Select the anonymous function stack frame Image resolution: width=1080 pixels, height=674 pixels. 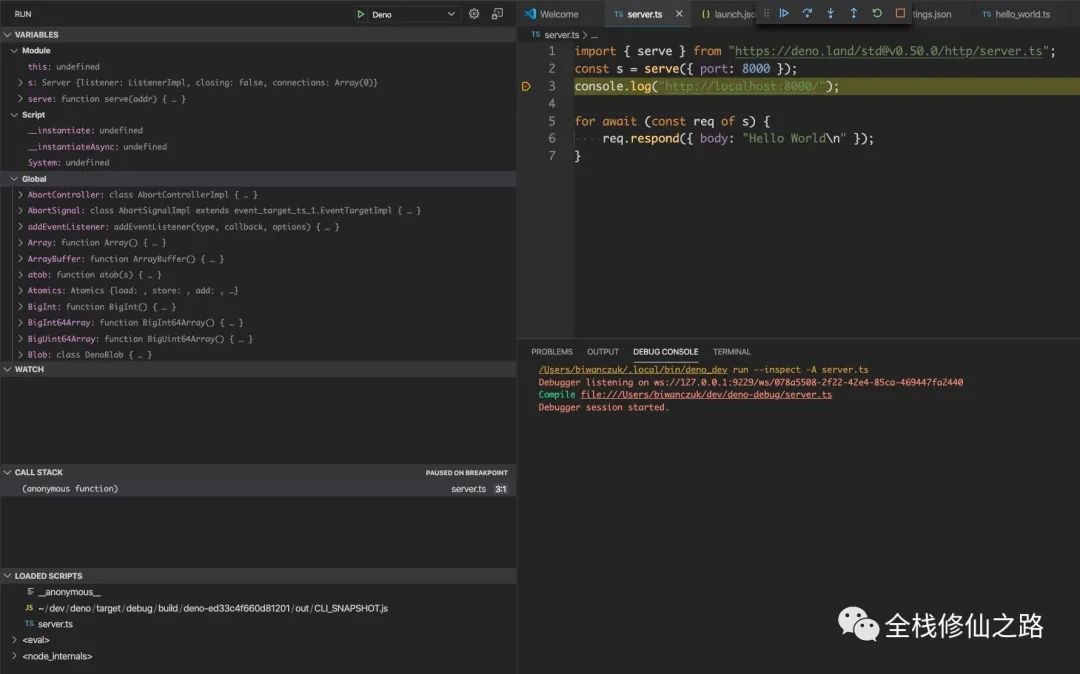pos(258,489)
